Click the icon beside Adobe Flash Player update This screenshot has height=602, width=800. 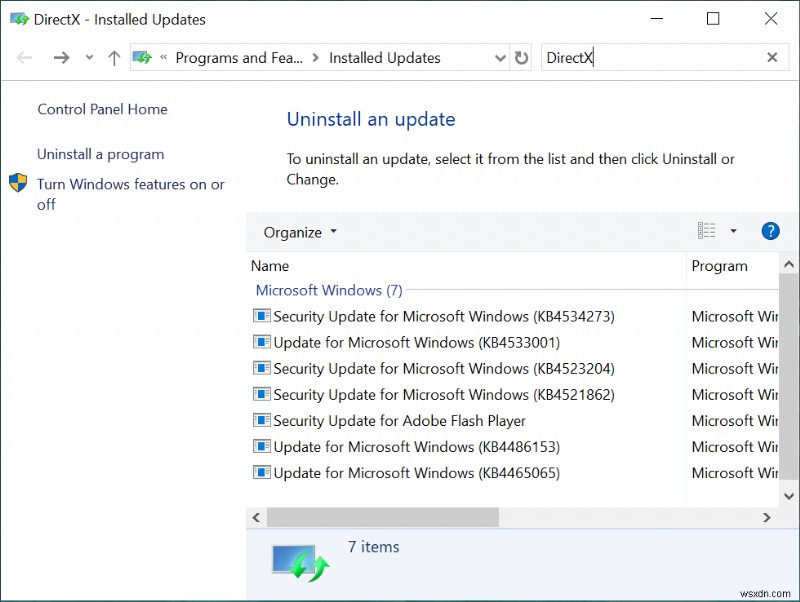click(261, 420)
